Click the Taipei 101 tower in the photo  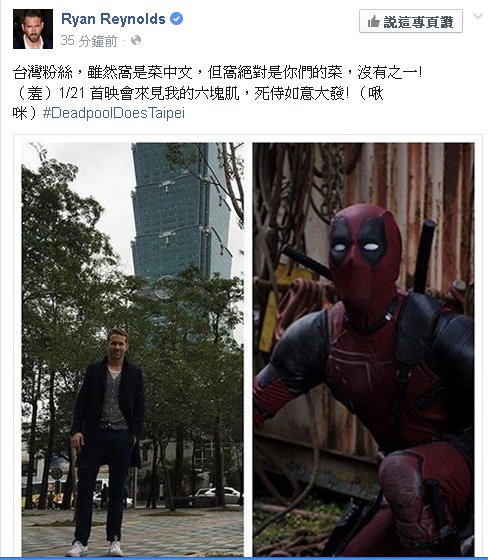pyautogui.click(x=180, y=211)
